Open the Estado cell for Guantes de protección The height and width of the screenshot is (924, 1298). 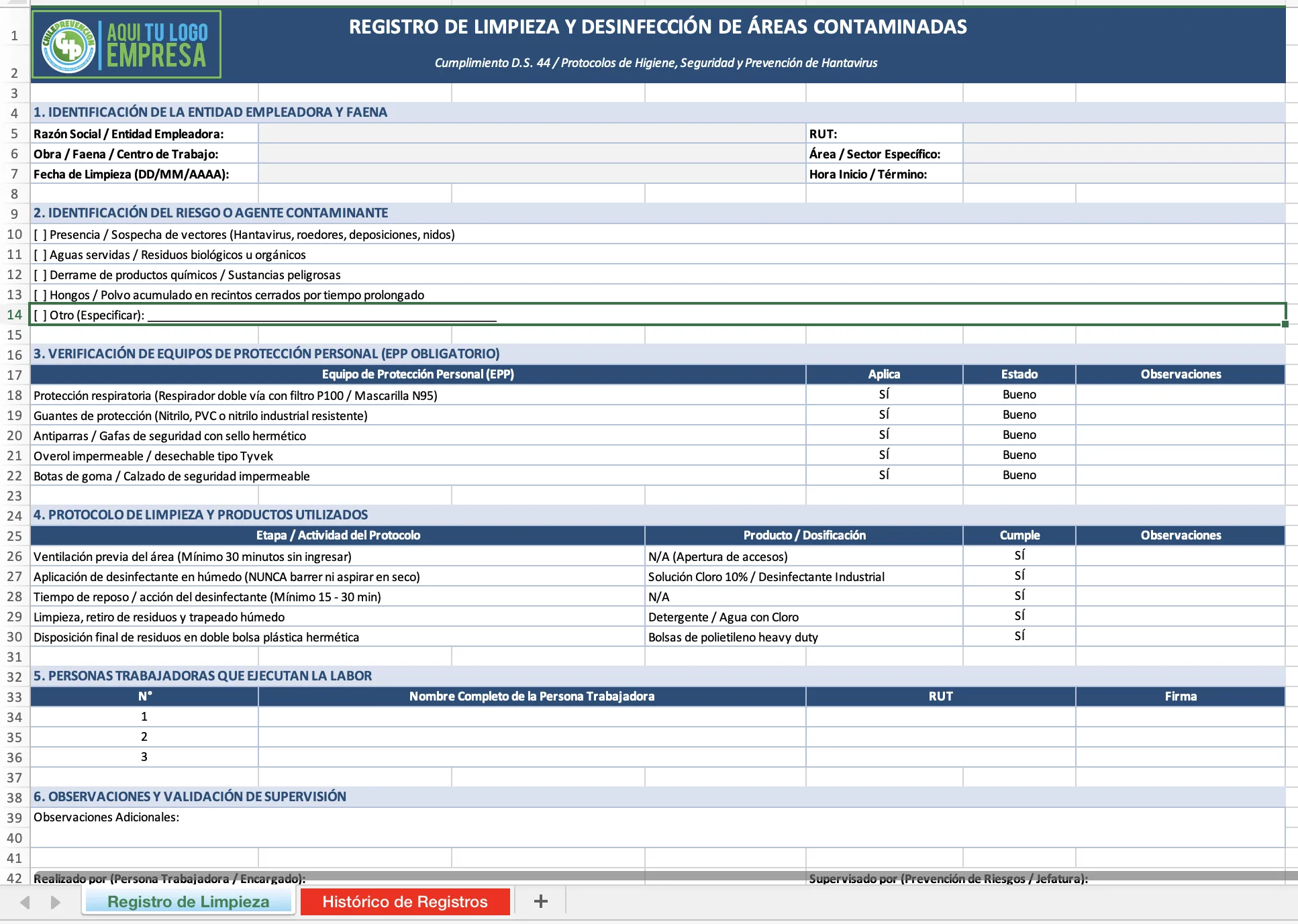tap(1019, 415)
